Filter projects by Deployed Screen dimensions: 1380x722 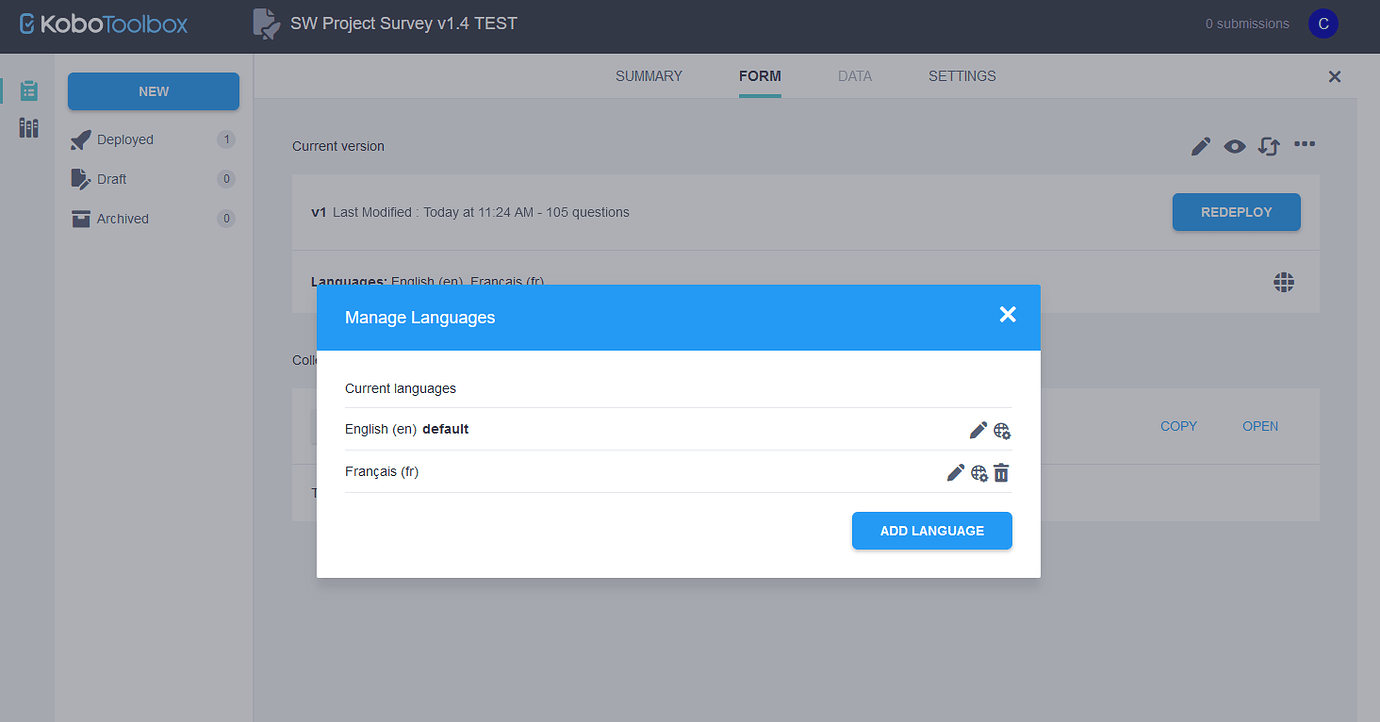[125, 139]
